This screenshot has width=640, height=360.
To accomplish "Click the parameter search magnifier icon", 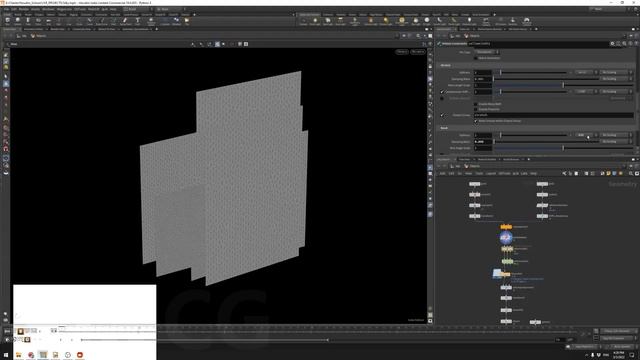I will tap(624, 44).
